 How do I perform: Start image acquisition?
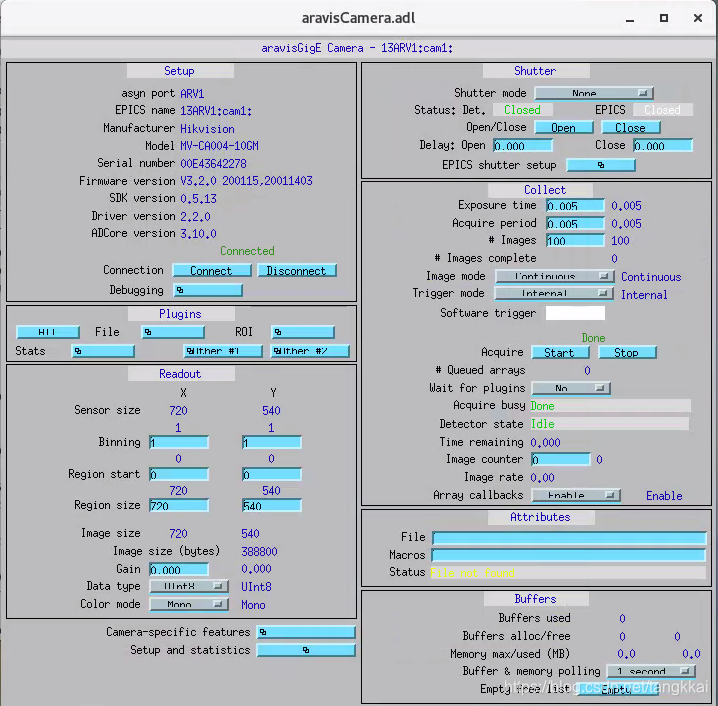pyautogui.click(x=560, y=353)
